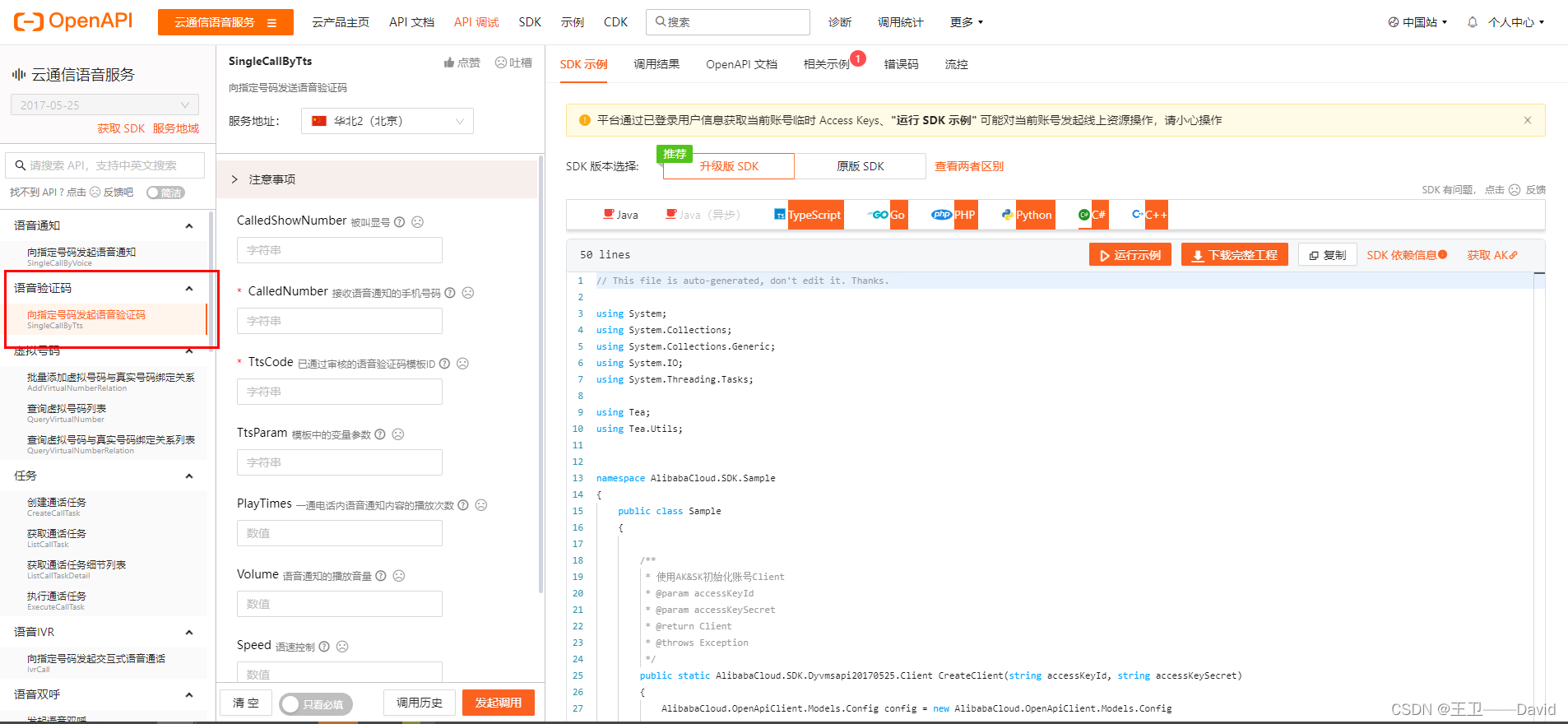Select the 原版 SDK option
The height and width of the screenshot is (724, 1568).
tap(861, 166)
